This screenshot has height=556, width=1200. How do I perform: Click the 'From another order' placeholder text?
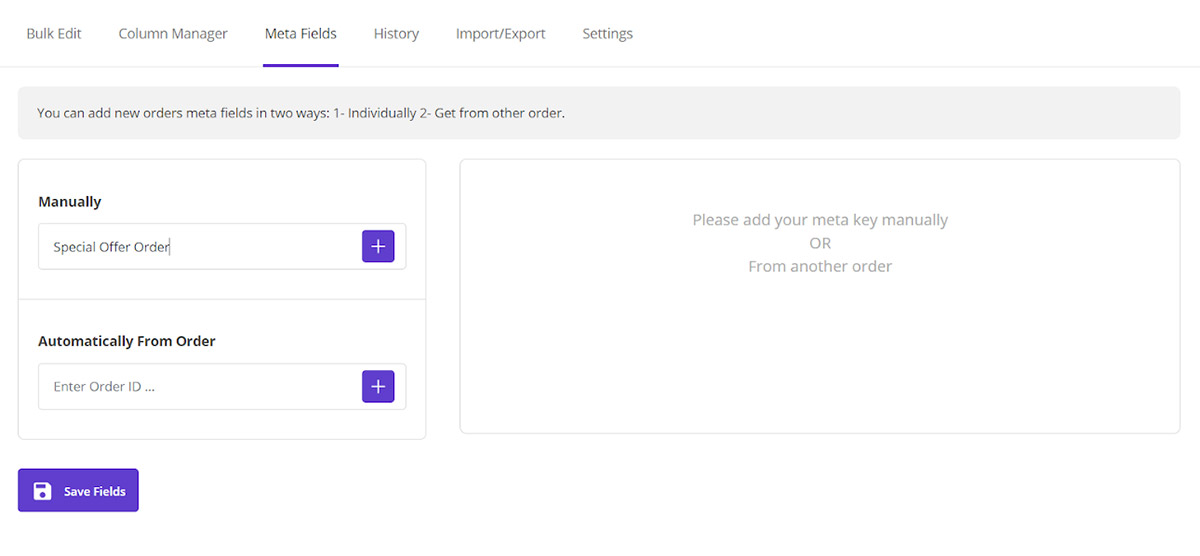820,267
